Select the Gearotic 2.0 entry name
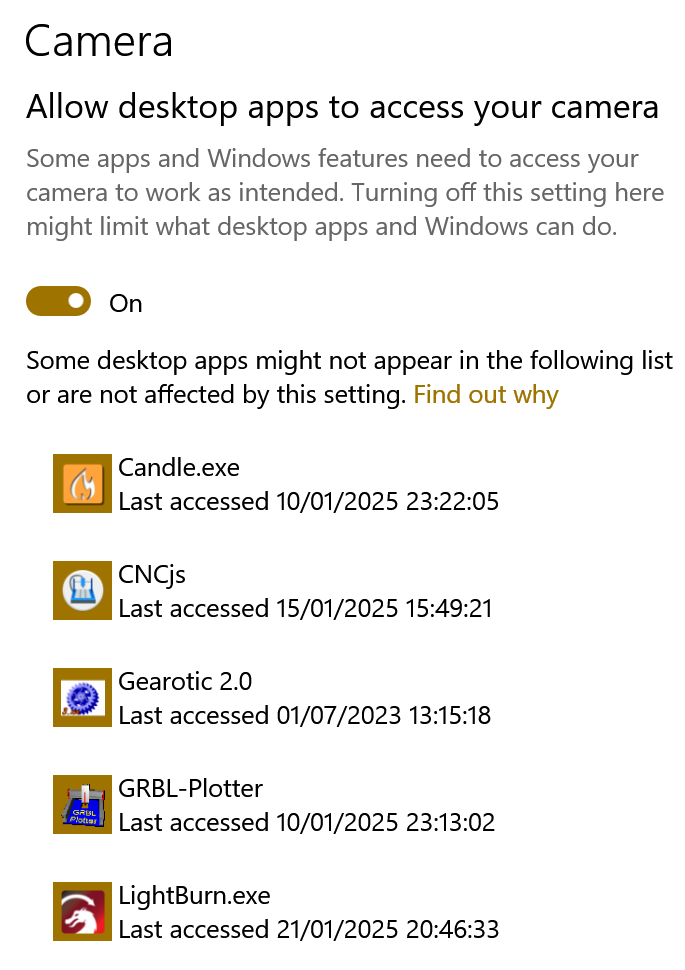 pyautogui.click(x=185, y=682)
